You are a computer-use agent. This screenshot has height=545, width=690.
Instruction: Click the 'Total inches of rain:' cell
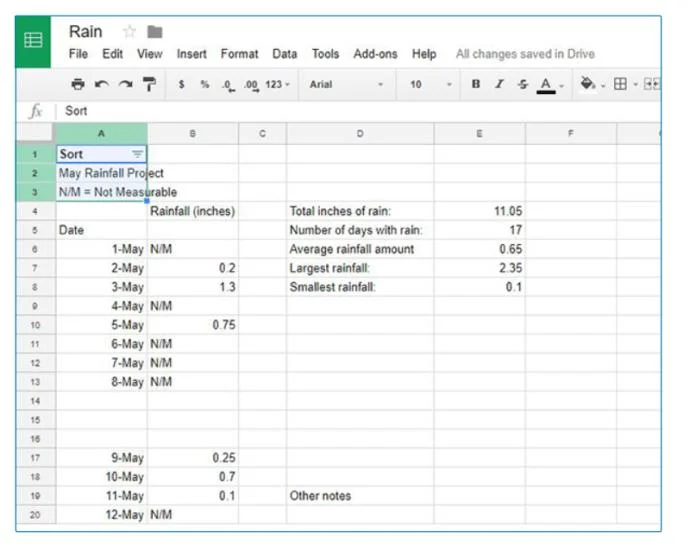pos(360,211)
